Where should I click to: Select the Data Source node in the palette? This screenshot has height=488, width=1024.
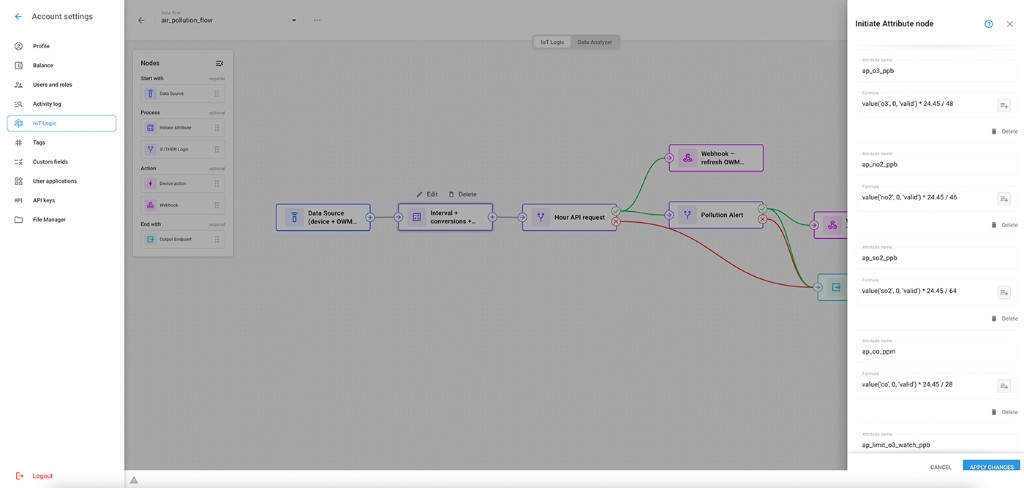point(182,93)
